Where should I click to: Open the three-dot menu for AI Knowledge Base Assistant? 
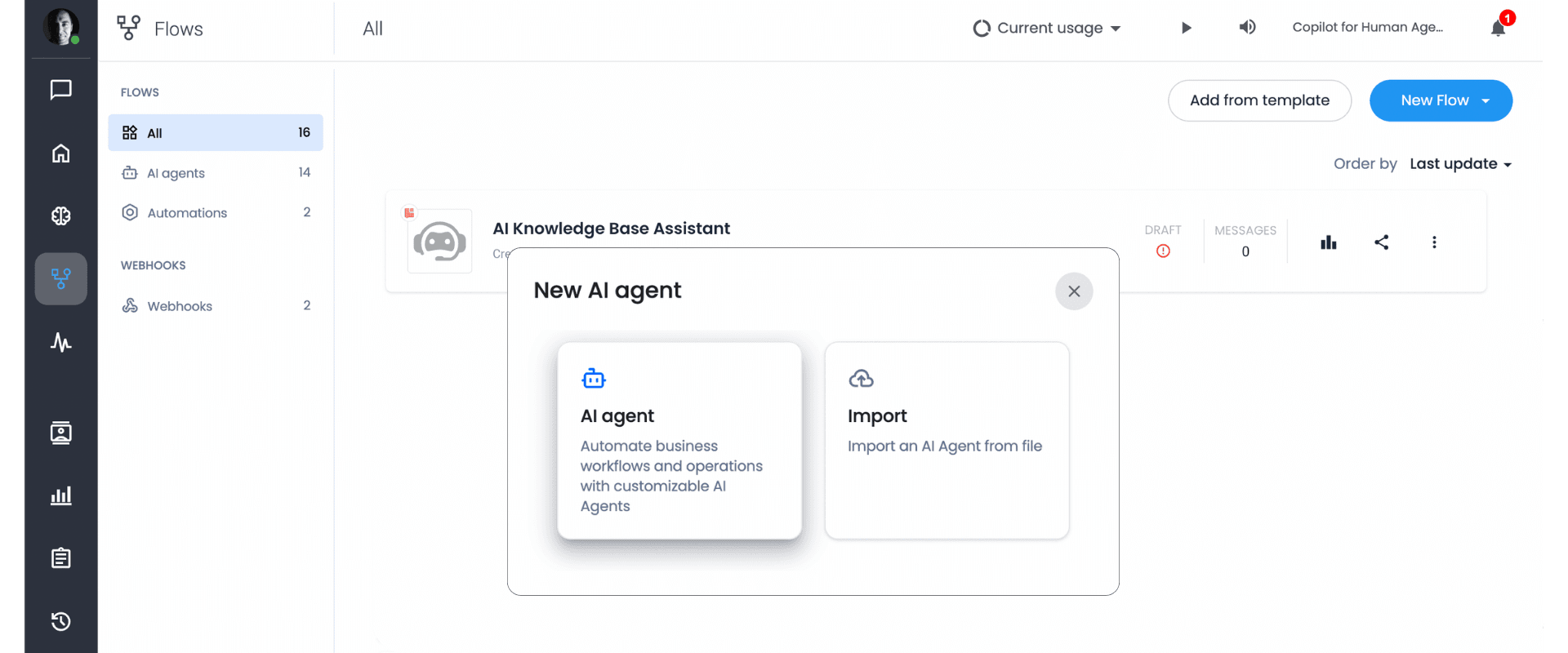click(1434, 242)
